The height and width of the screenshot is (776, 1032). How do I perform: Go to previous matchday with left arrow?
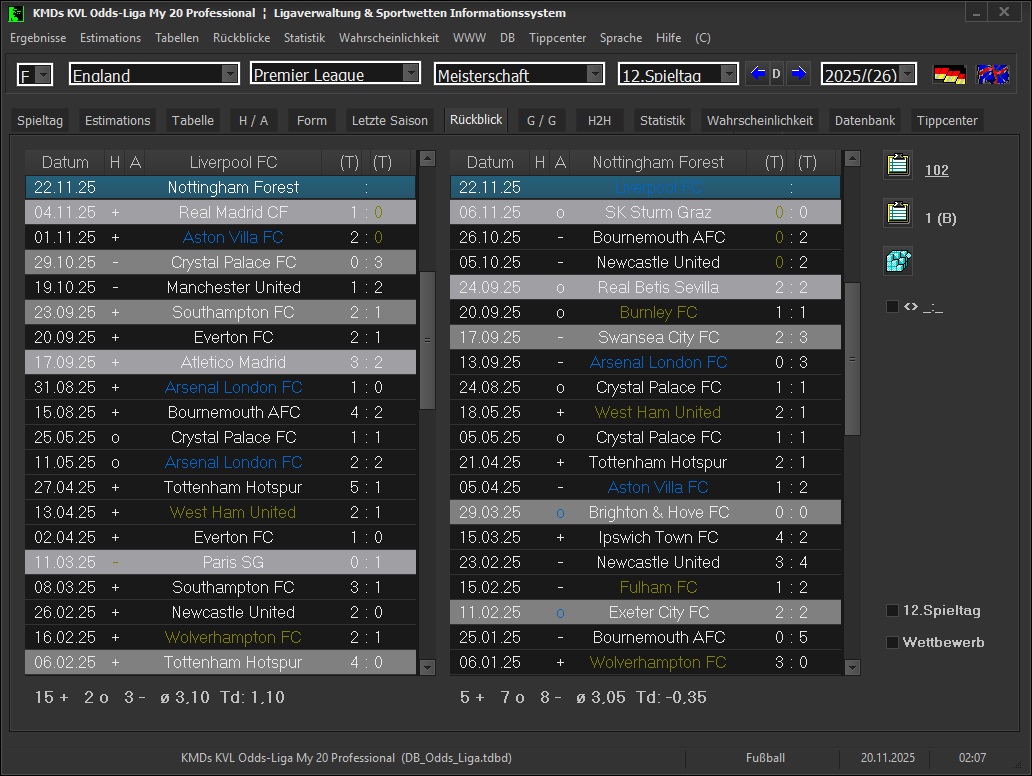(x=758, y=74)
